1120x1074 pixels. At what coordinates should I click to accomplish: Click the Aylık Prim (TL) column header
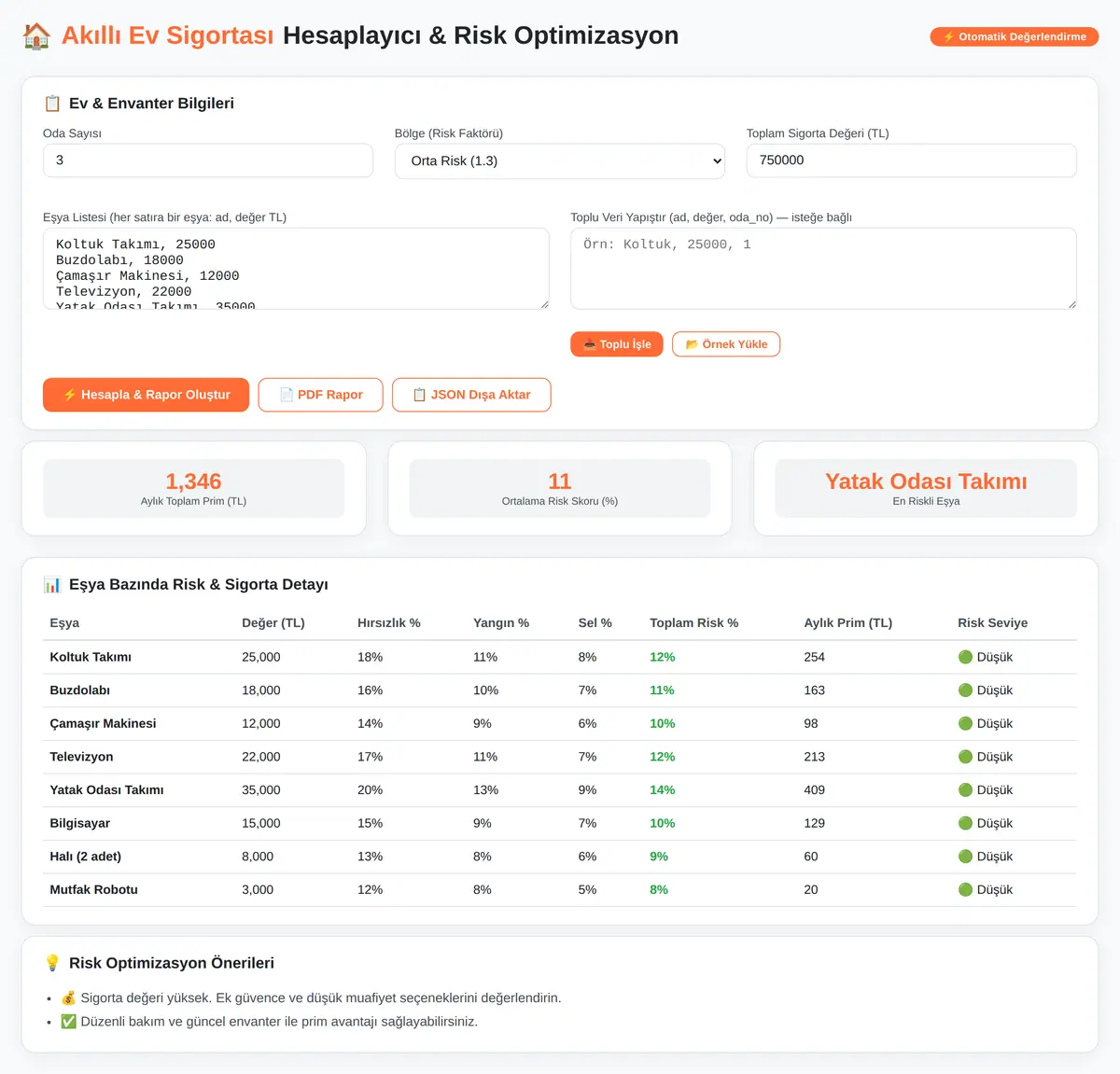(848, 623)
